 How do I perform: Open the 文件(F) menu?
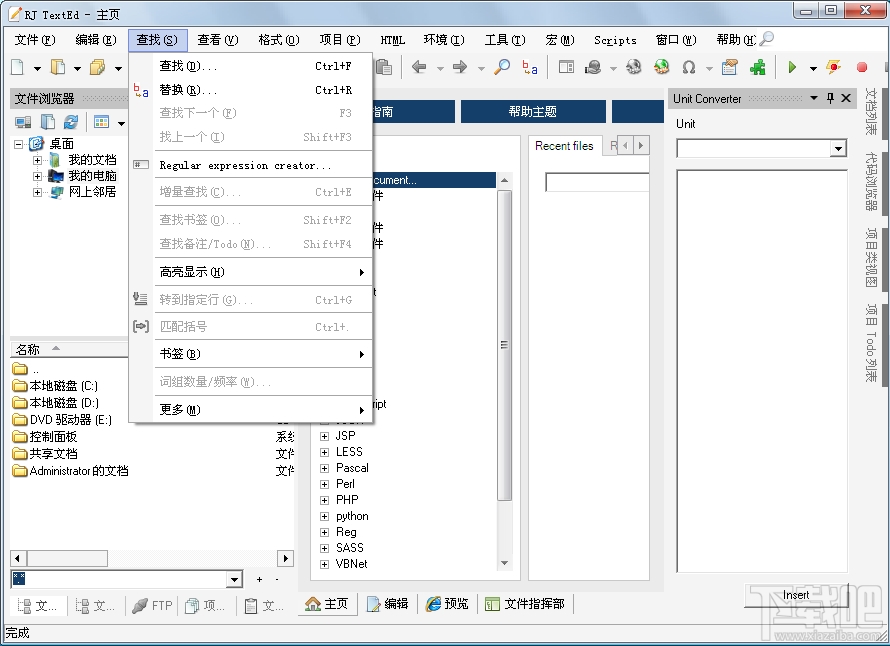[x=35, y=40]
